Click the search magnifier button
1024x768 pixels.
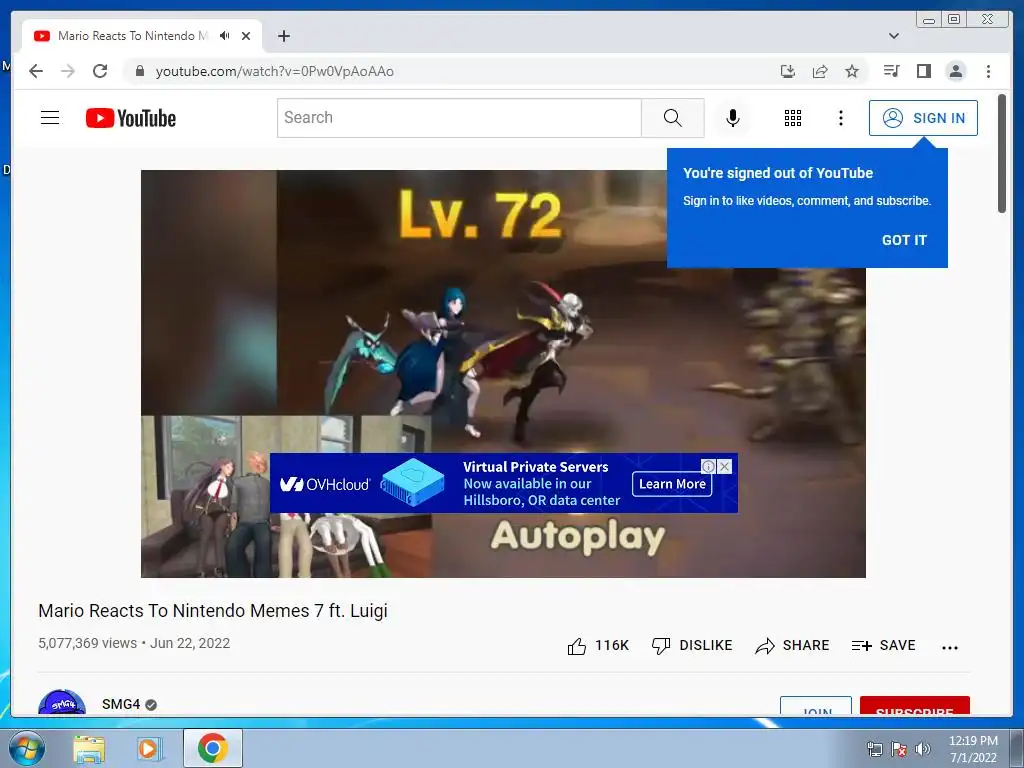673,118
